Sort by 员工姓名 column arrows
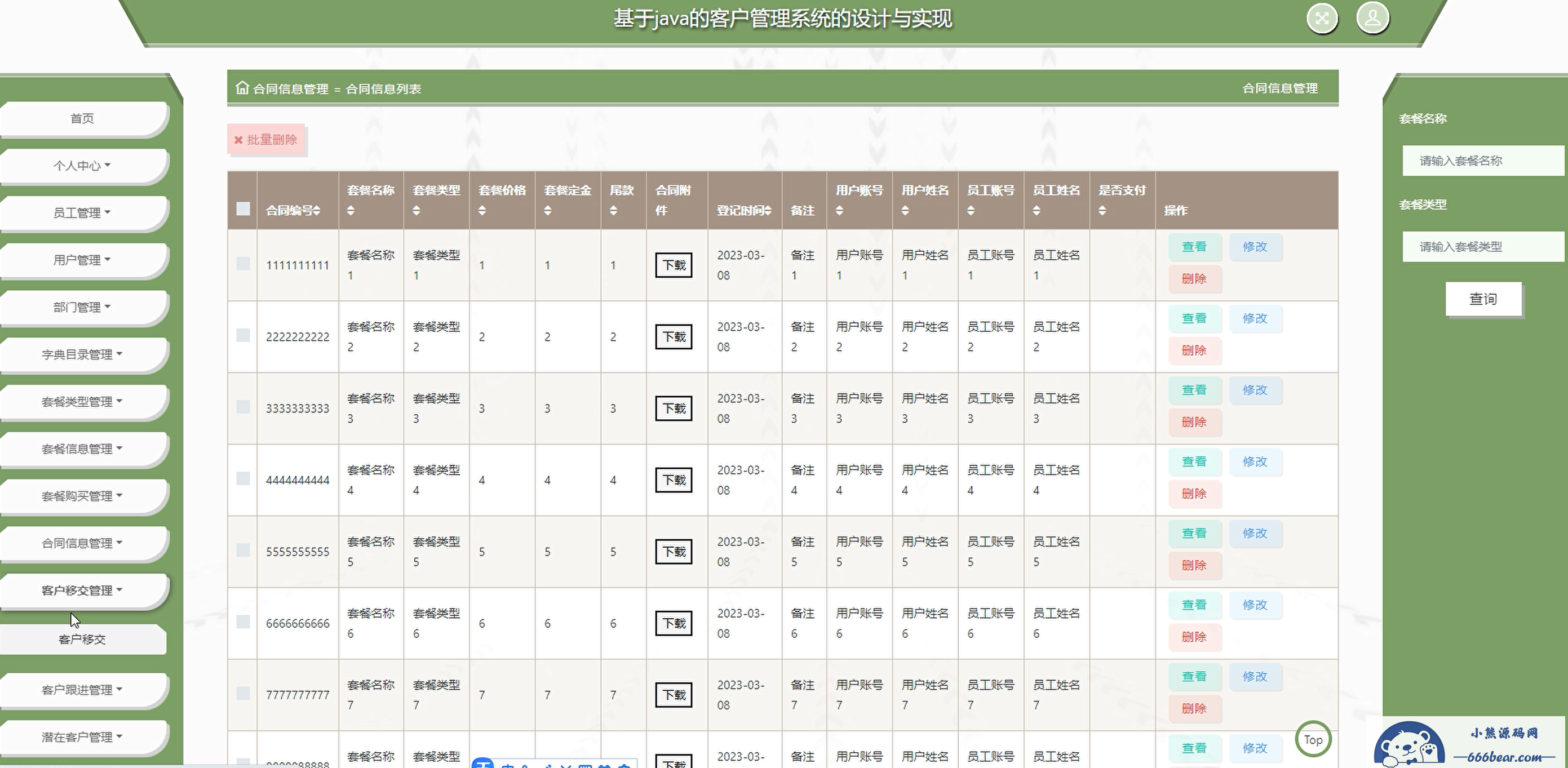1568x768 pixels. pos(1037,211)
